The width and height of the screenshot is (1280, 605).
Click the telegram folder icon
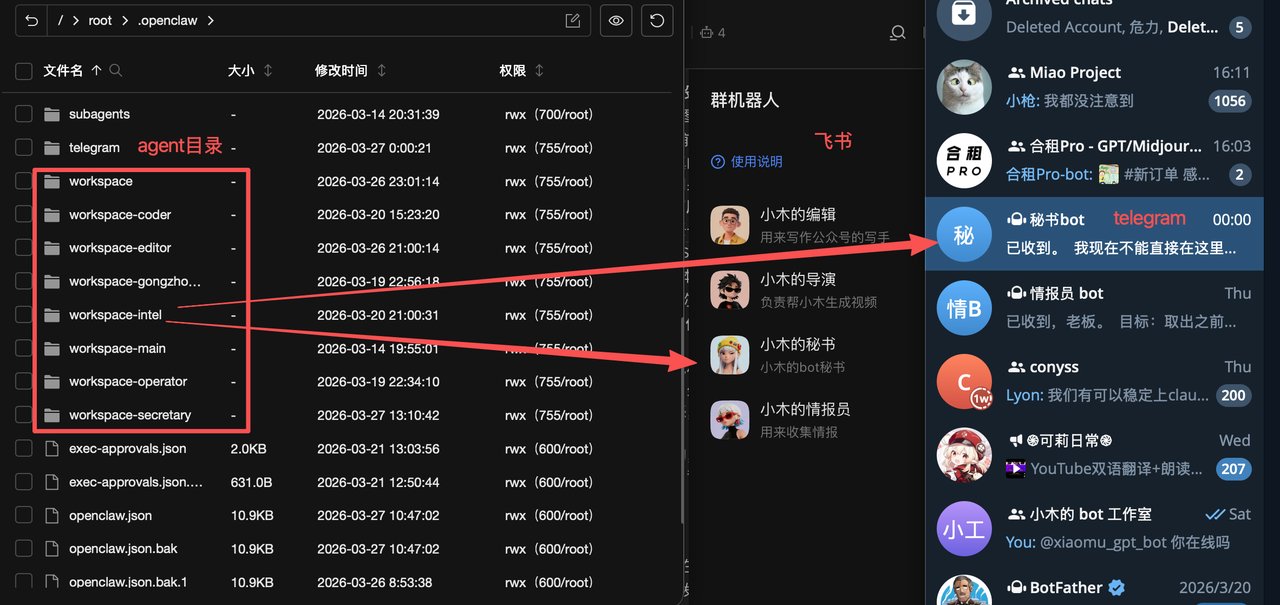point(52,148)
